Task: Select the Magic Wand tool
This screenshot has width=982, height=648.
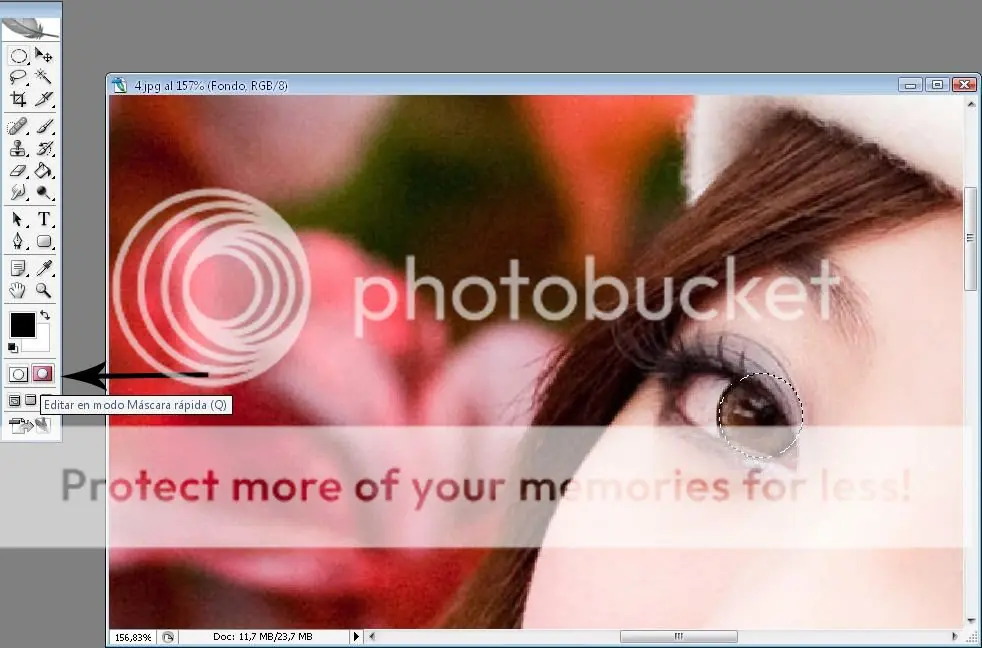Action: (43, 77)
